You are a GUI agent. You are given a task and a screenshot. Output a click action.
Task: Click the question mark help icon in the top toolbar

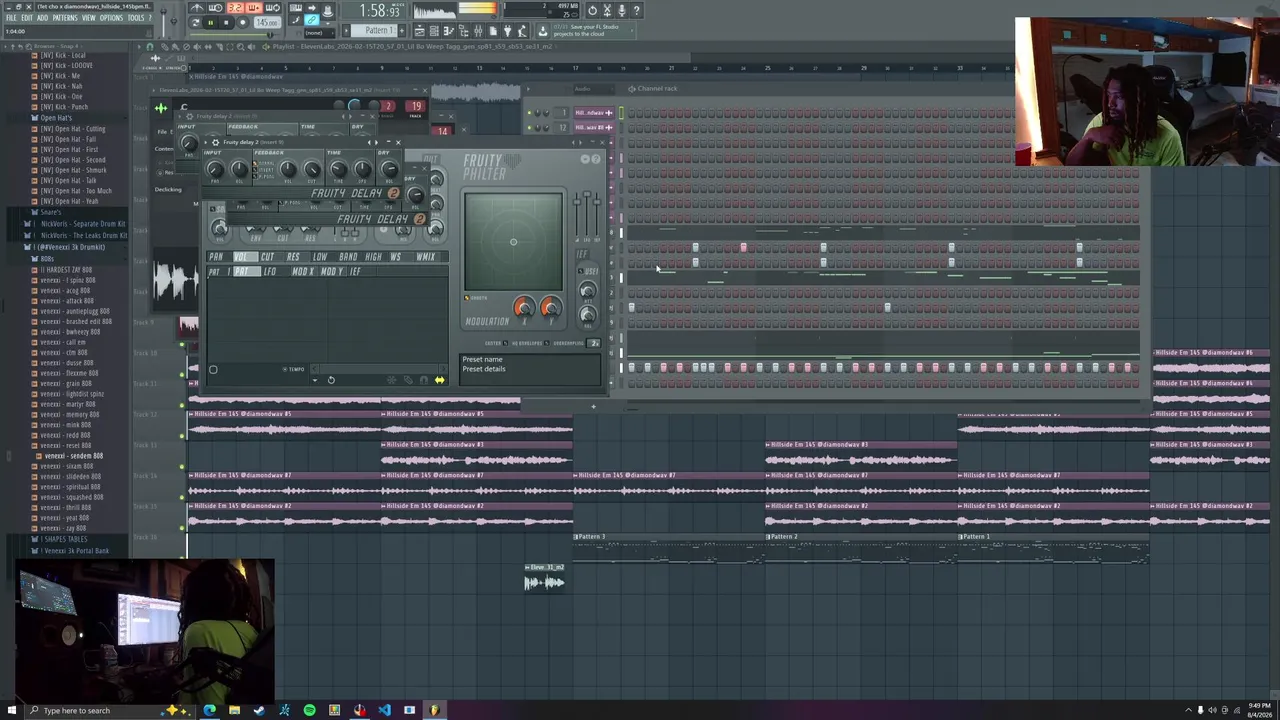pos(637,10)
